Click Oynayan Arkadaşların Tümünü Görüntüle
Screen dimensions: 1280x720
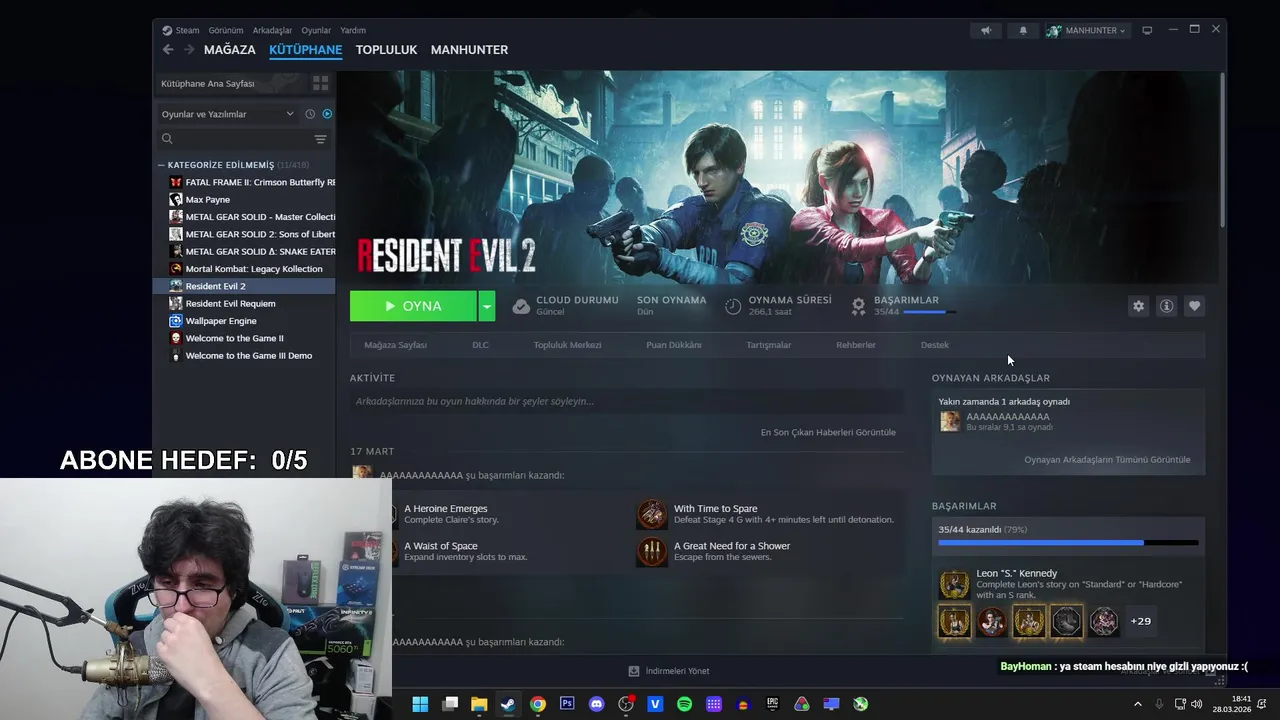1107,460
